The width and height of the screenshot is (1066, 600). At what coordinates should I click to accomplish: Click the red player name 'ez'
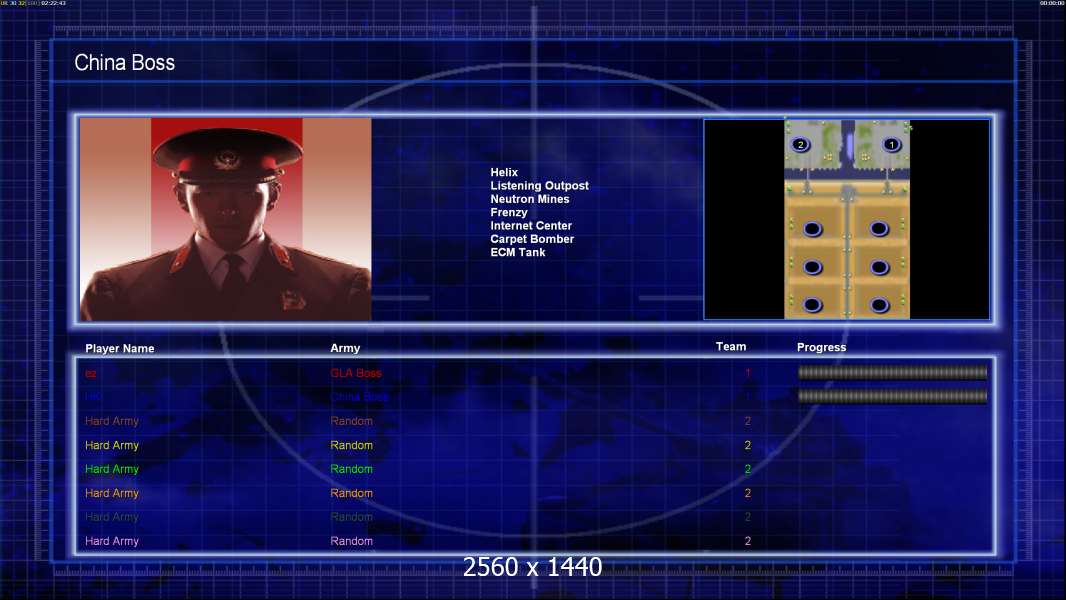point(90,374)
